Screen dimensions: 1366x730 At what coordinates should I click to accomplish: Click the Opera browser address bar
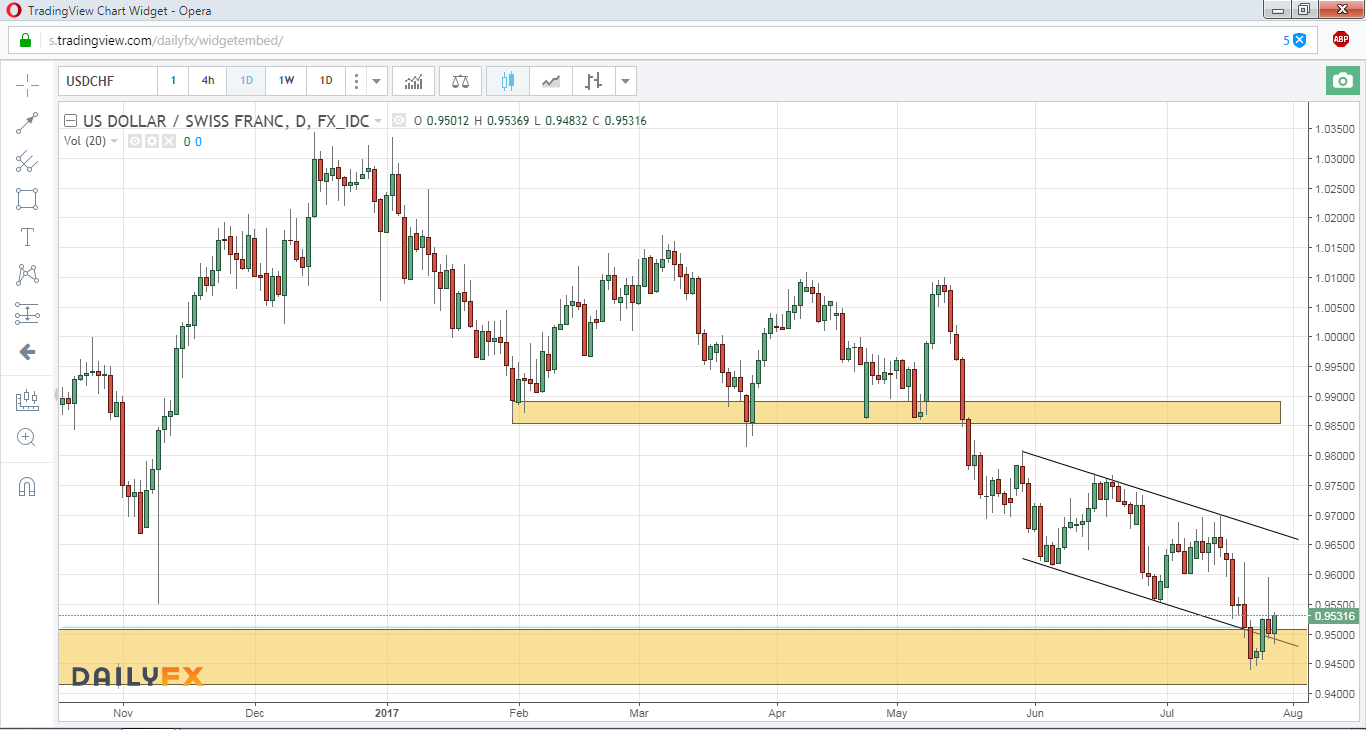click(x=664, y=40)
